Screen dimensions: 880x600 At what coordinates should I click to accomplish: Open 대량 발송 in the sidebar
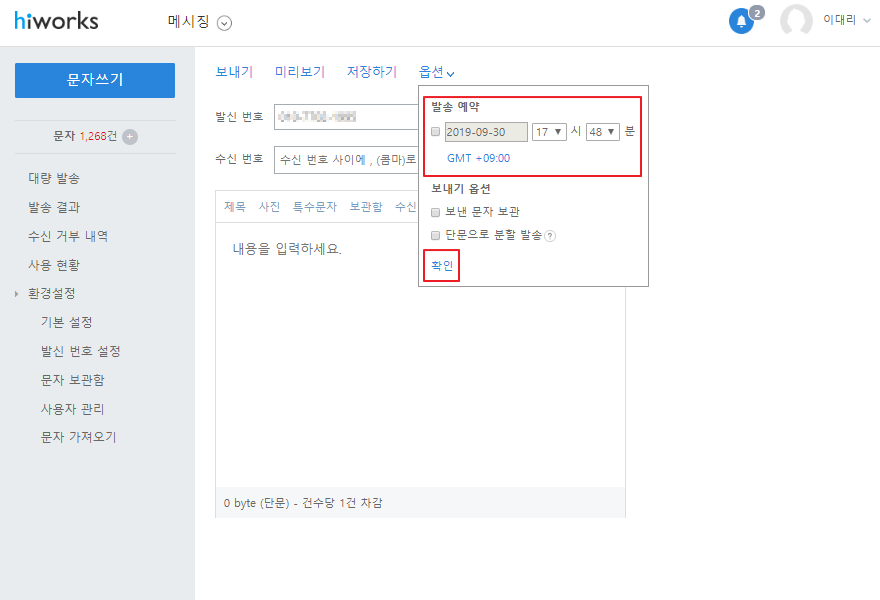(x=54, y=178)
